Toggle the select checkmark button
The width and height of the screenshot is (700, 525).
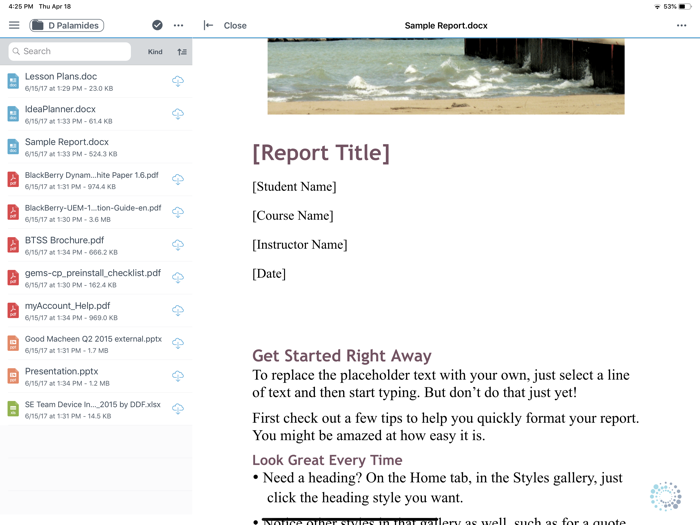(x=157, y=25)
